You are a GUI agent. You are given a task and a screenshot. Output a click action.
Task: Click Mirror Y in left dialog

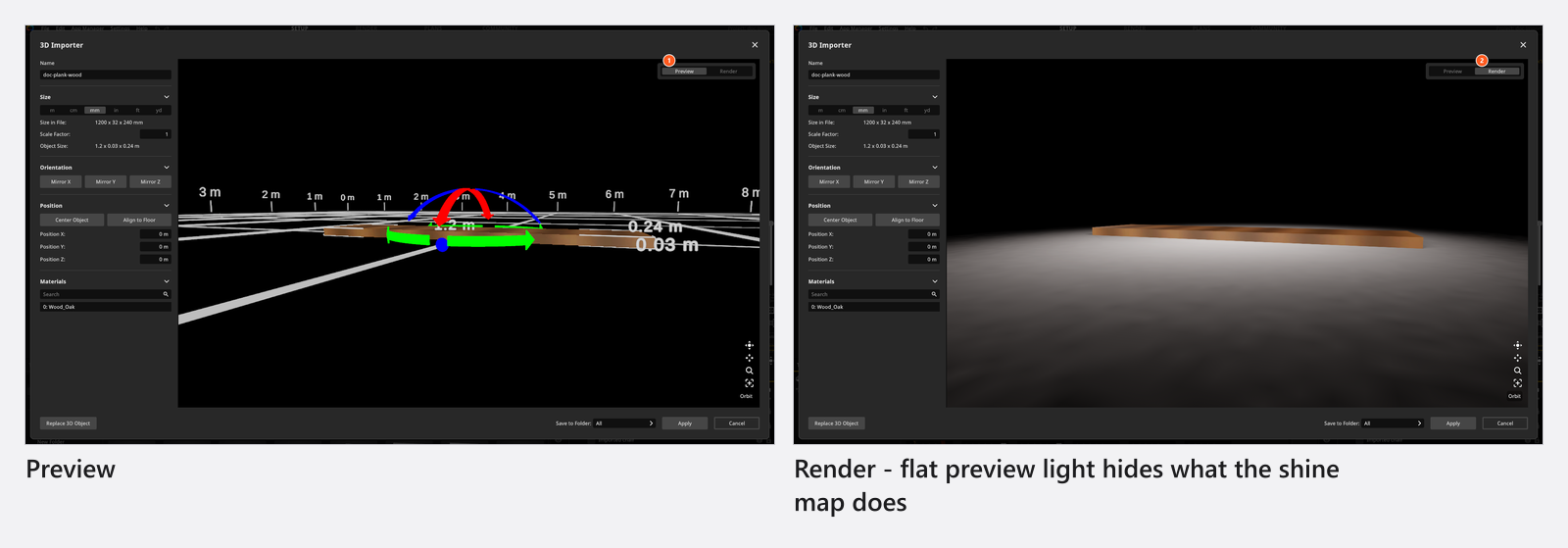(106, 181)
